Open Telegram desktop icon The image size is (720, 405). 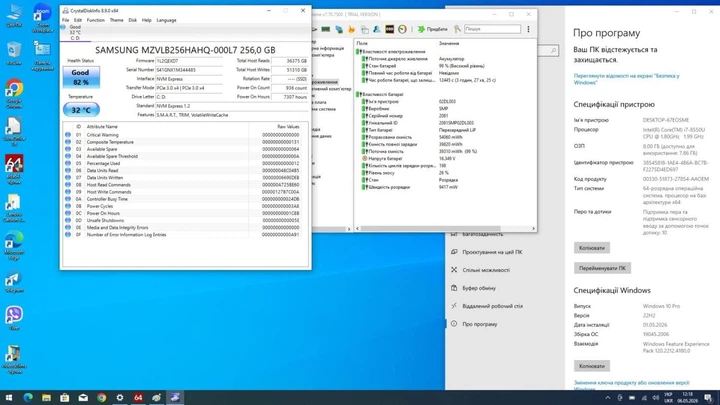(x=14, y=283)
